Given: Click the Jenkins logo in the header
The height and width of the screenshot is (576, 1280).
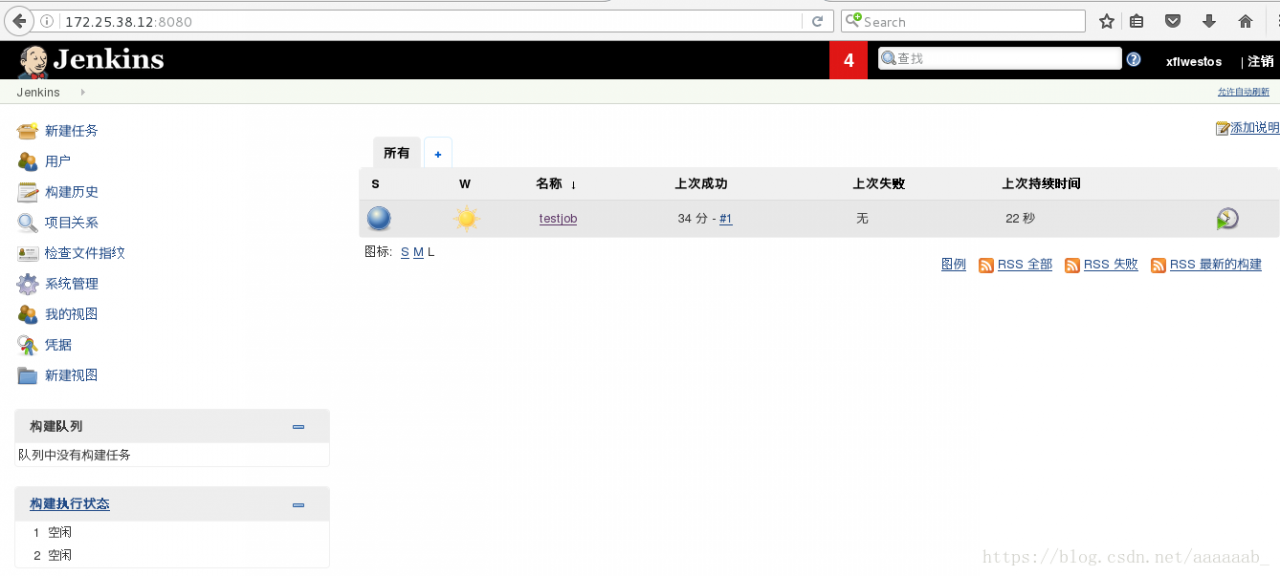Looking at the screenshot, I should (90, 60).
